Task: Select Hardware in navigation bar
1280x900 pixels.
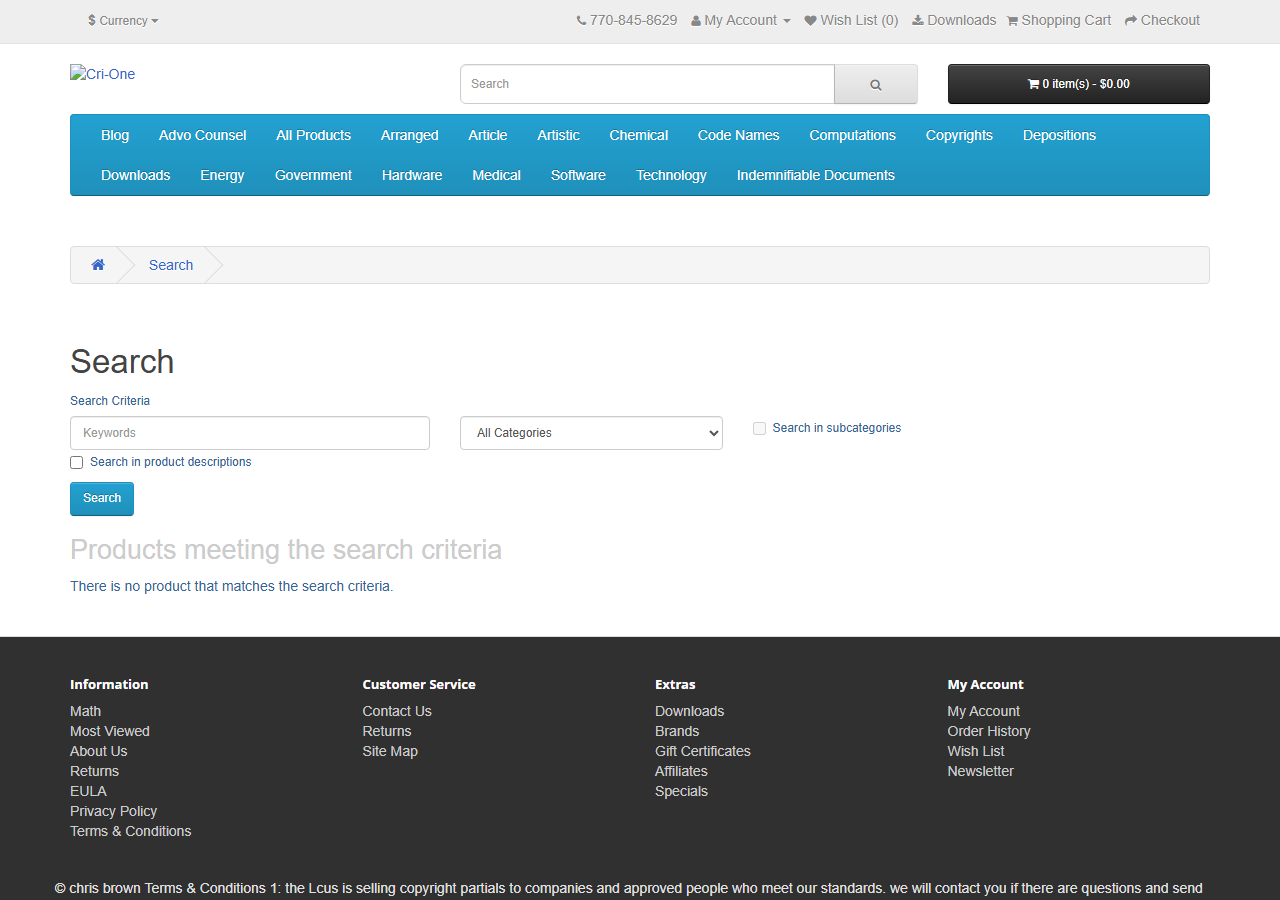Action: pyautogui.click(x=412, y=175)
